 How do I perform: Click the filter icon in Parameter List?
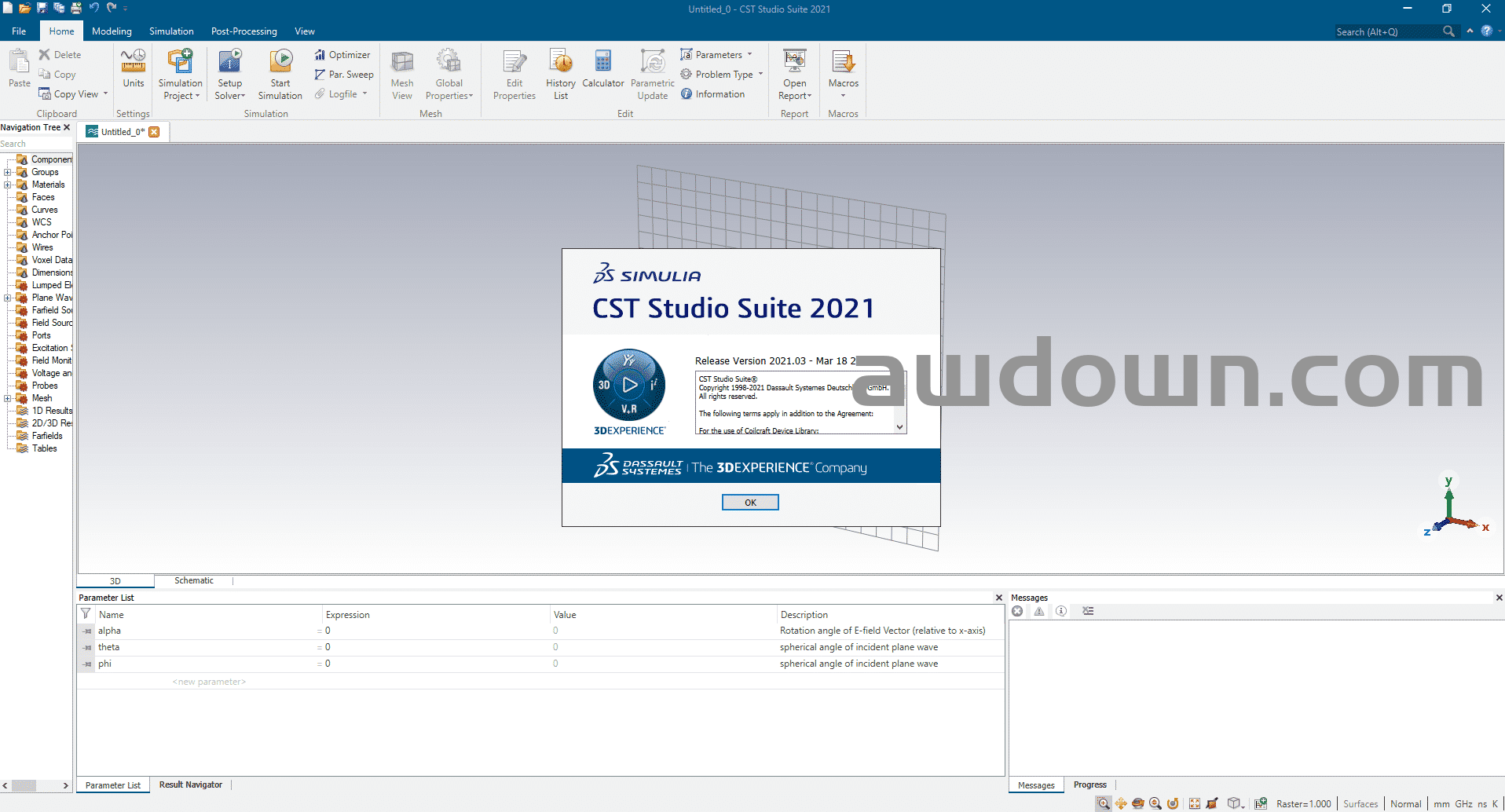(86, 614)
